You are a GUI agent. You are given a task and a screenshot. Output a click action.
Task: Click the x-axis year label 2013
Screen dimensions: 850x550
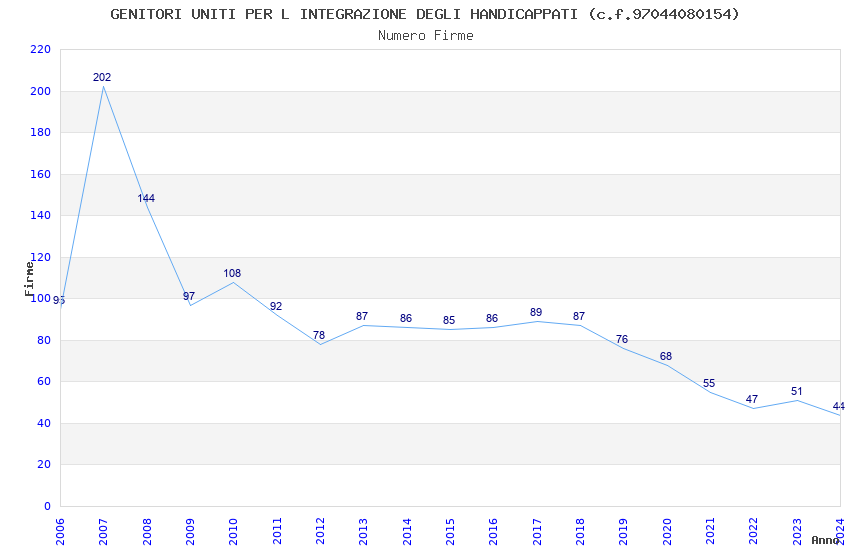[364, 532]
